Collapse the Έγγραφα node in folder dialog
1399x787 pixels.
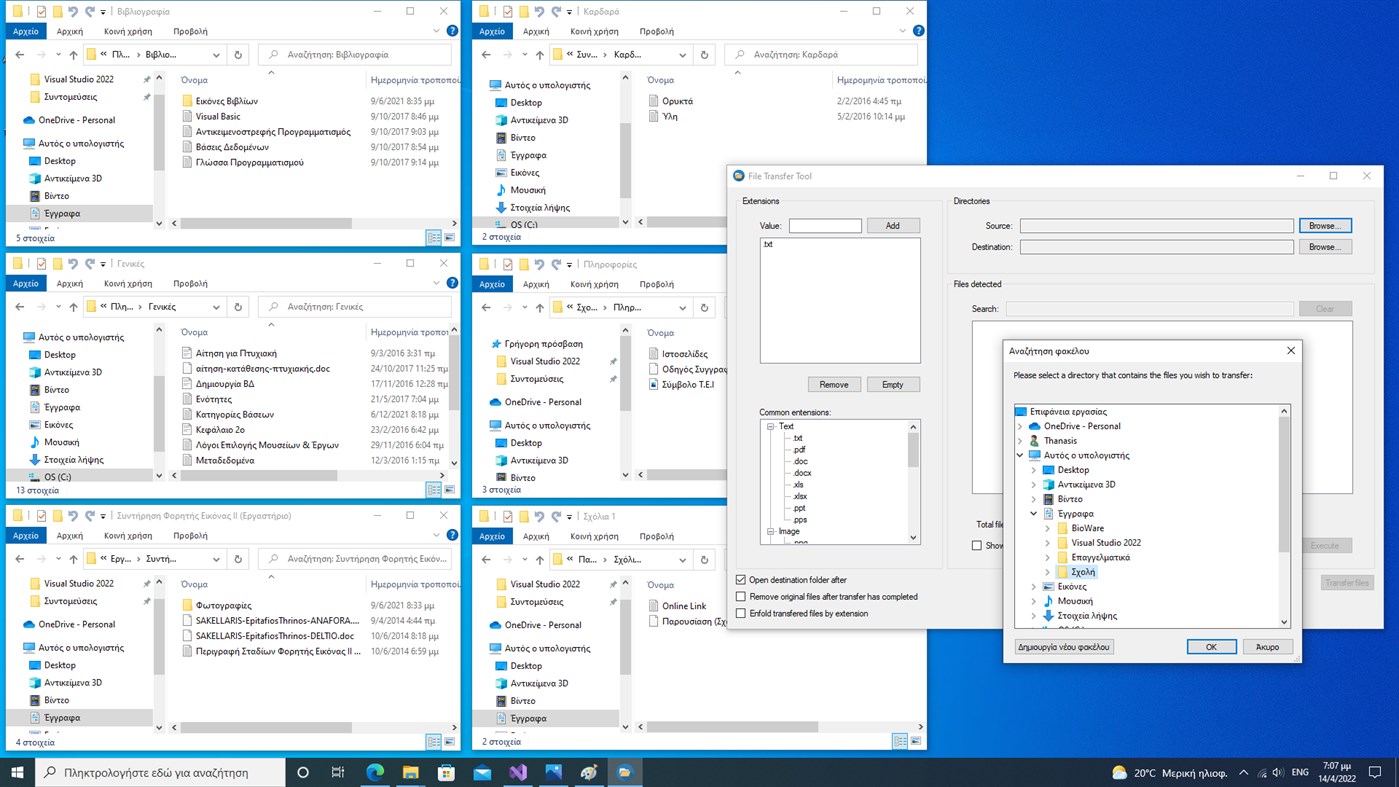pos(1034,514)
